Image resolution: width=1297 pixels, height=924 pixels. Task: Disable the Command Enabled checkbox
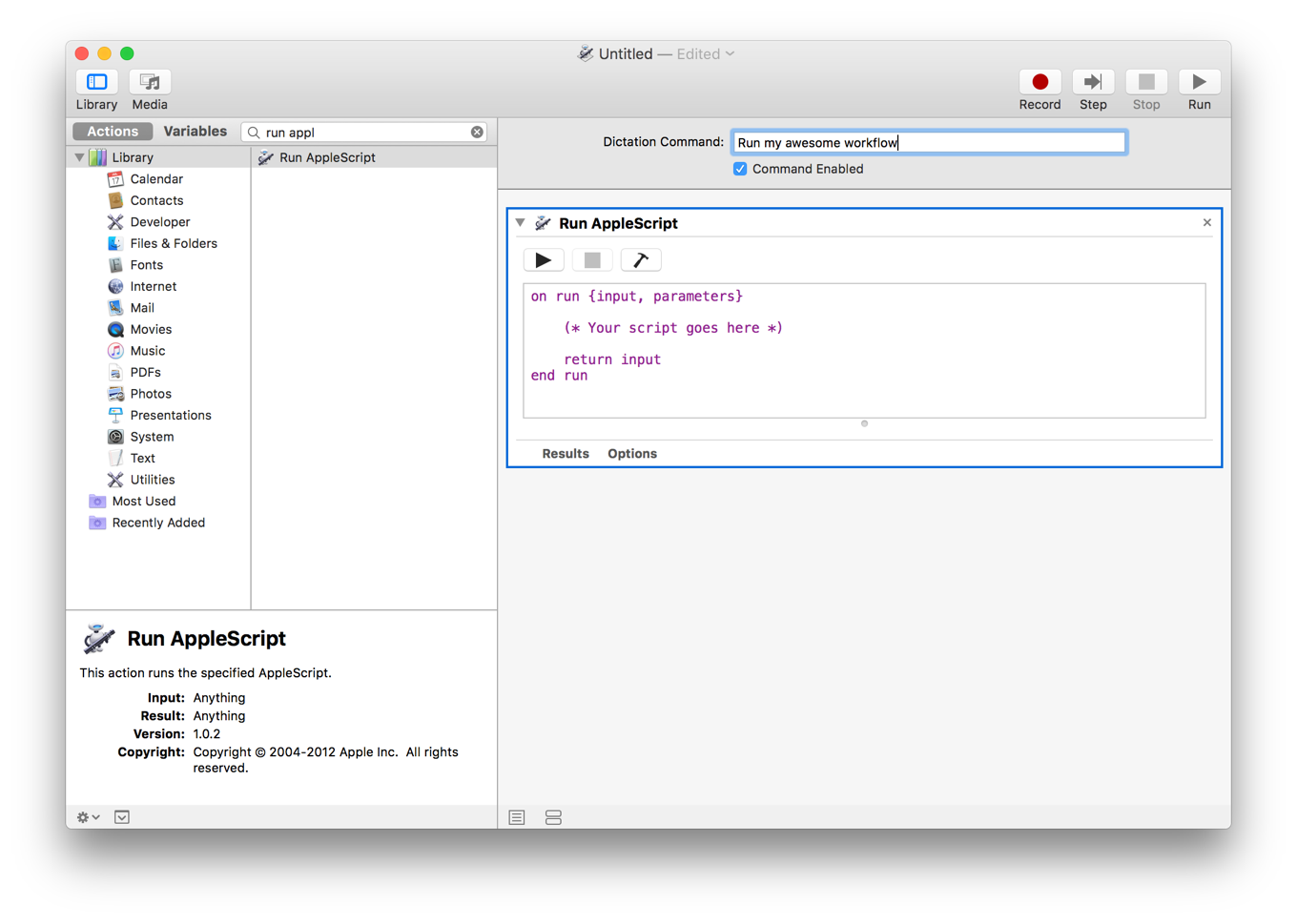pyautogui.click(x=740, y=169)
